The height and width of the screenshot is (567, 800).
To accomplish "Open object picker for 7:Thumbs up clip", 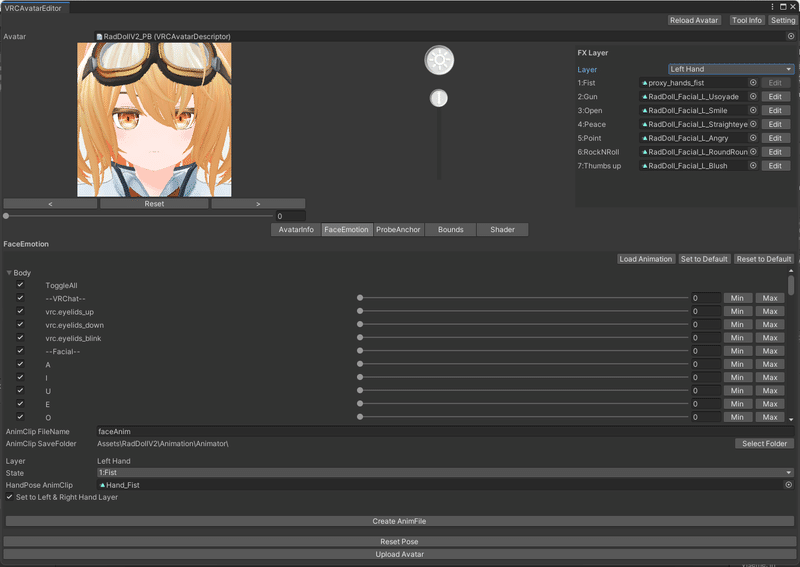I will [753, 165].
